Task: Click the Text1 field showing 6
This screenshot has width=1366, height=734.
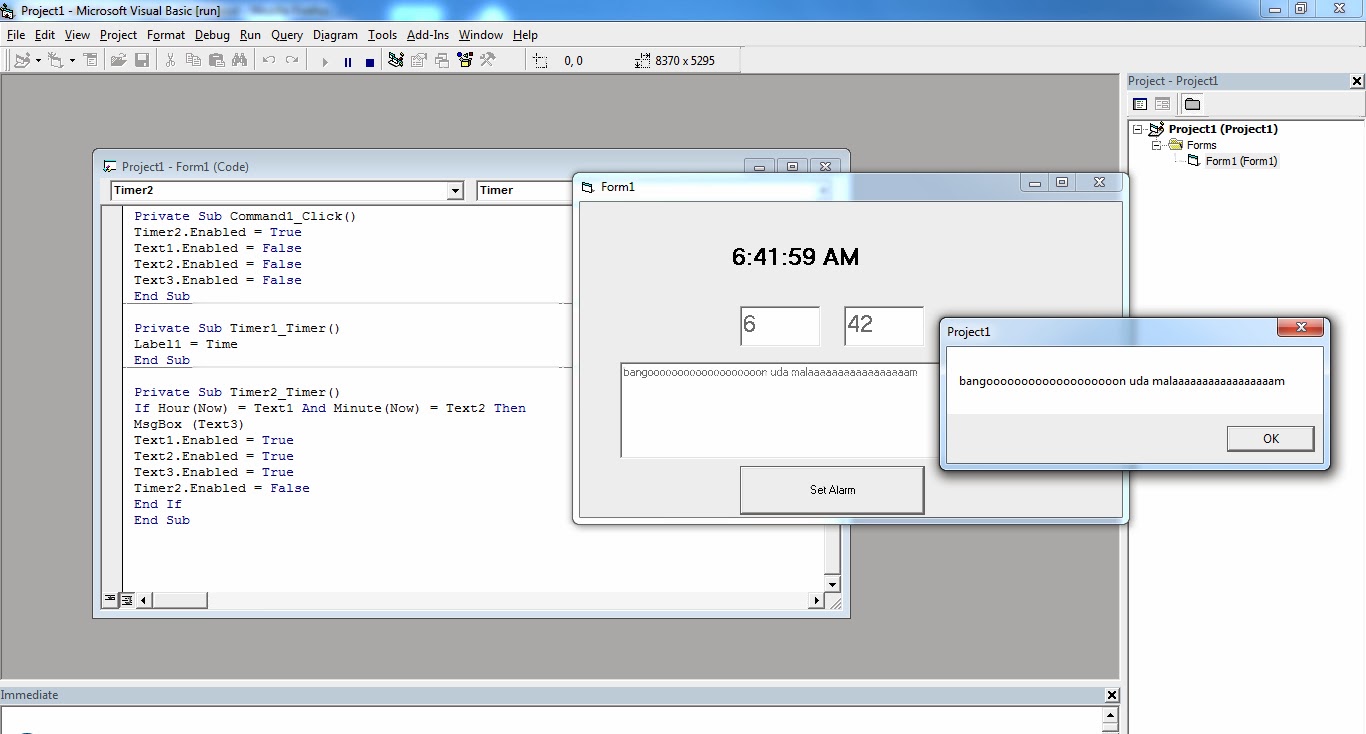Action: click(x=780, y=325)
